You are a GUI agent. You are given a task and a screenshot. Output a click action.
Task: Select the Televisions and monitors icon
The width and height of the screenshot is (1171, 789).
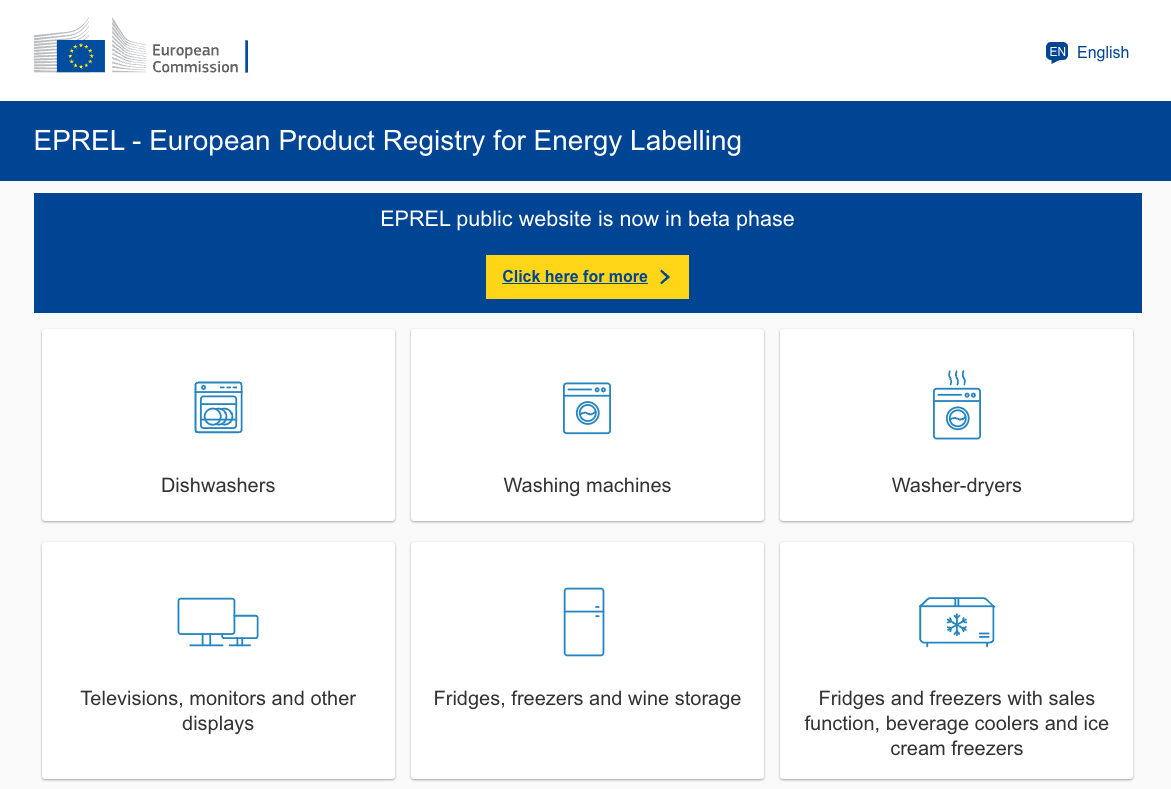pos(218,622)
